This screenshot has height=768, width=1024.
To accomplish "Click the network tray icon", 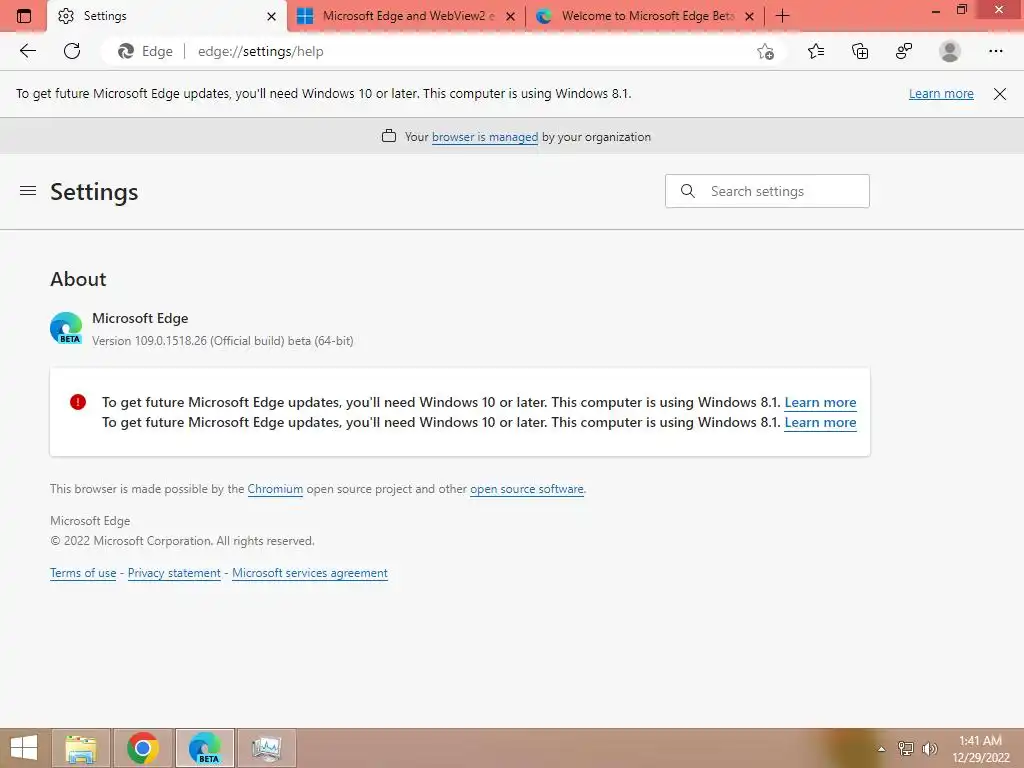I will point(906,748).
